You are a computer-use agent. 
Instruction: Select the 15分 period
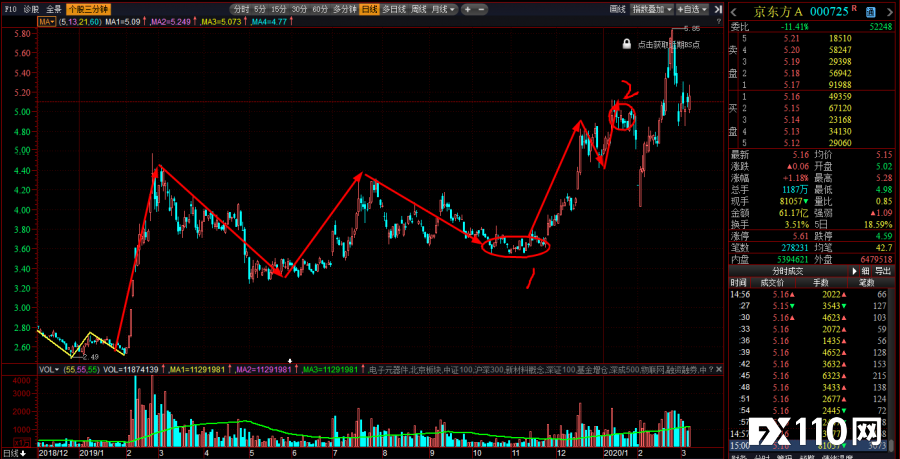(x=279, y=9)
